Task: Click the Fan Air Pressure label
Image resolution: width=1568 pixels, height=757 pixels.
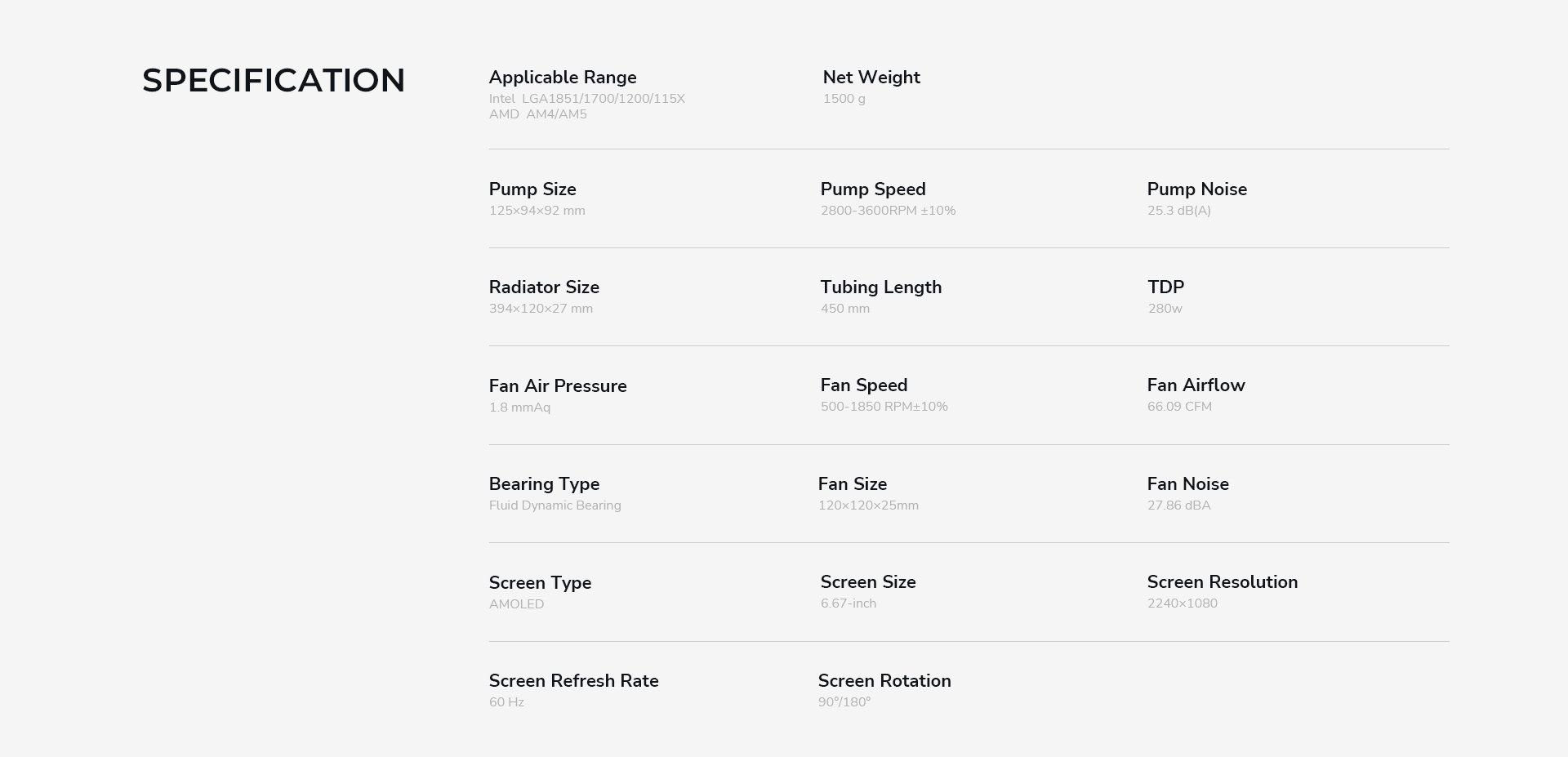Action: pyautogui.click(x=558, y=386)
